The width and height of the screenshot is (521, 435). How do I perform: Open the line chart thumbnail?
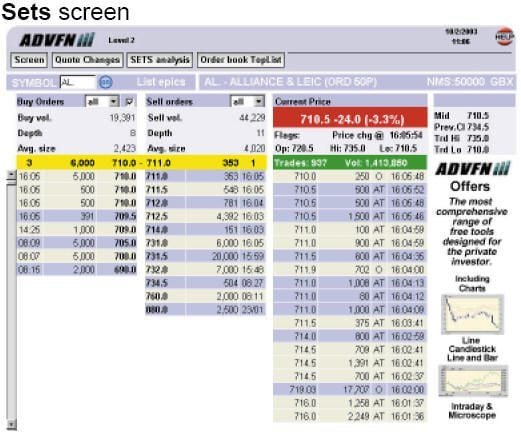[x=472, y=314]
